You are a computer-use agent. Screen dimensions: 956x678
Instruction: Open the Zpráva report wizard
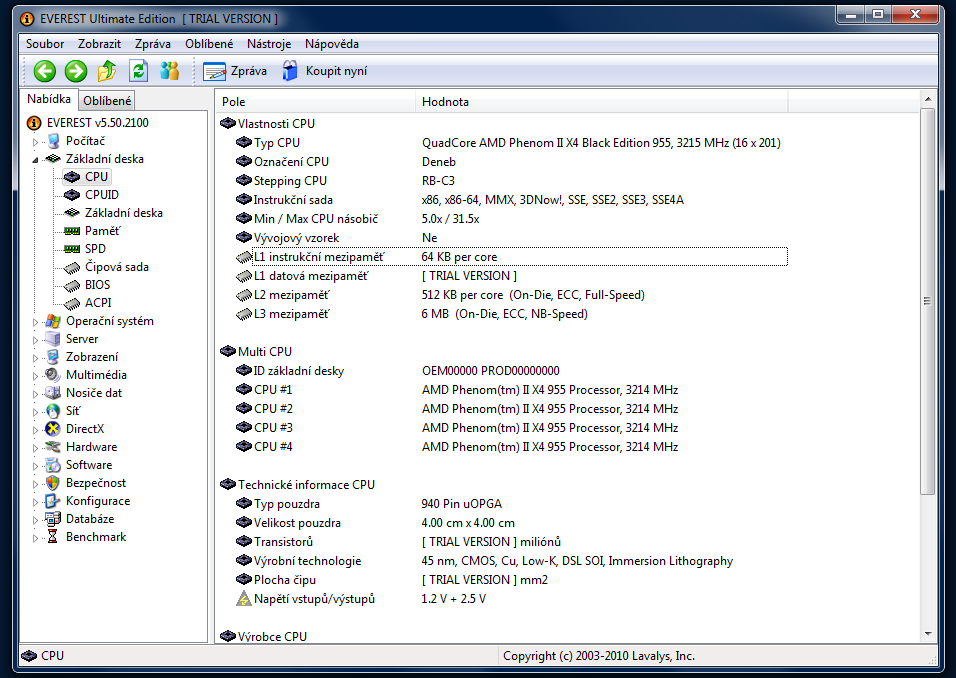point(235,71)
